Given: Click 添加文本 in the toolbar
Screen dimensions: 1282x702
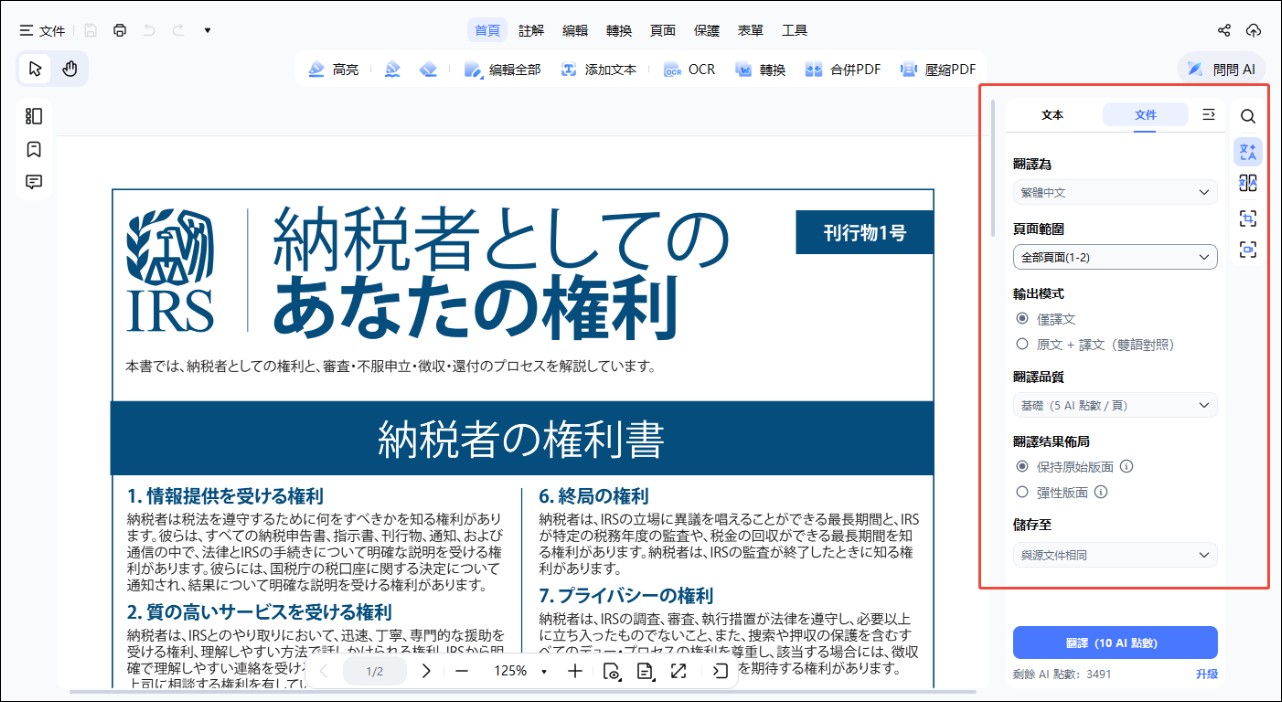Looking at the screenshot, I should click(599, 70).
